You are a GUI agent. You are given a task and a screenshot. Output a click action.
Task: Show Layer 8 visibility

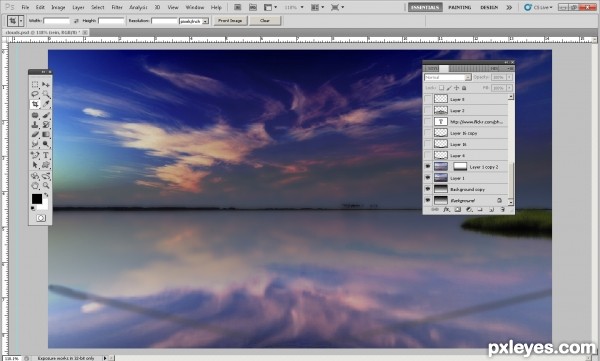(428, 99)
